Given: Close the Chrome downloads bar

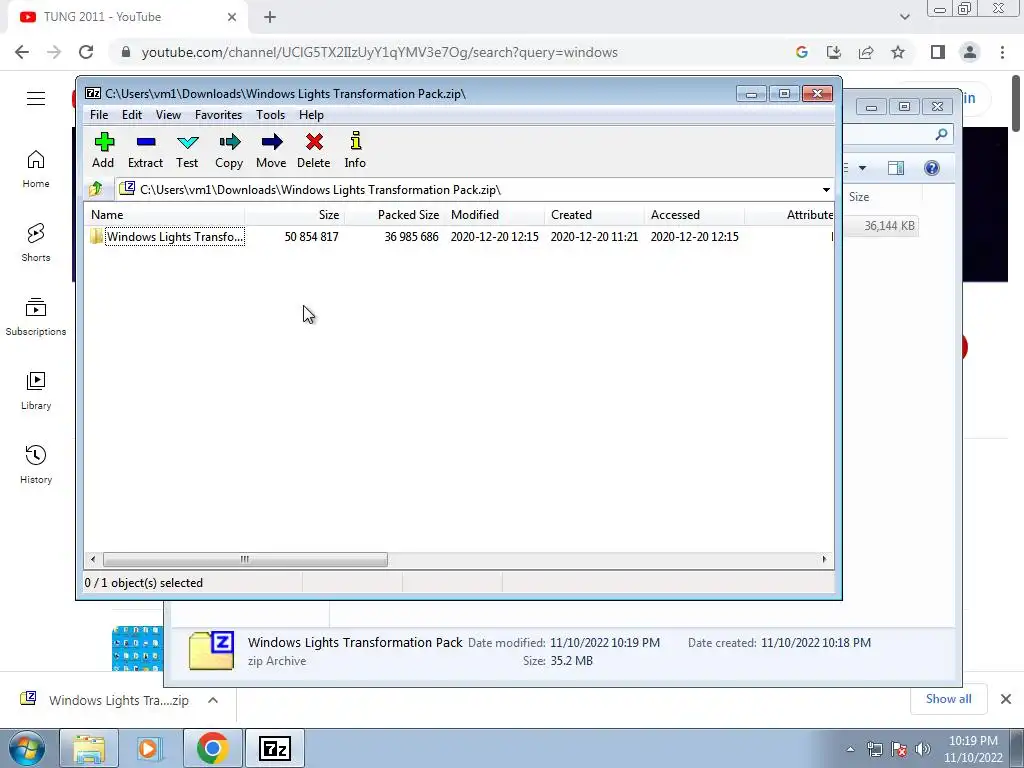Looking at the screenshot, I should coord(1006,699).
